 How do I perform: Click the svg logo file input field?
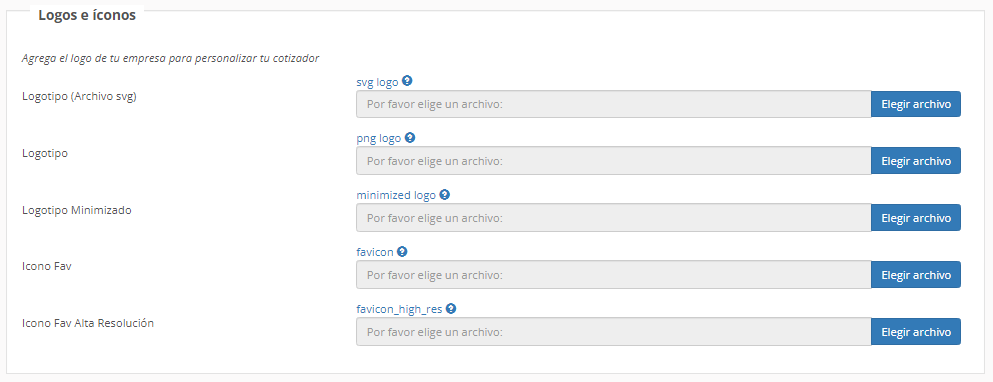[614, 104]
